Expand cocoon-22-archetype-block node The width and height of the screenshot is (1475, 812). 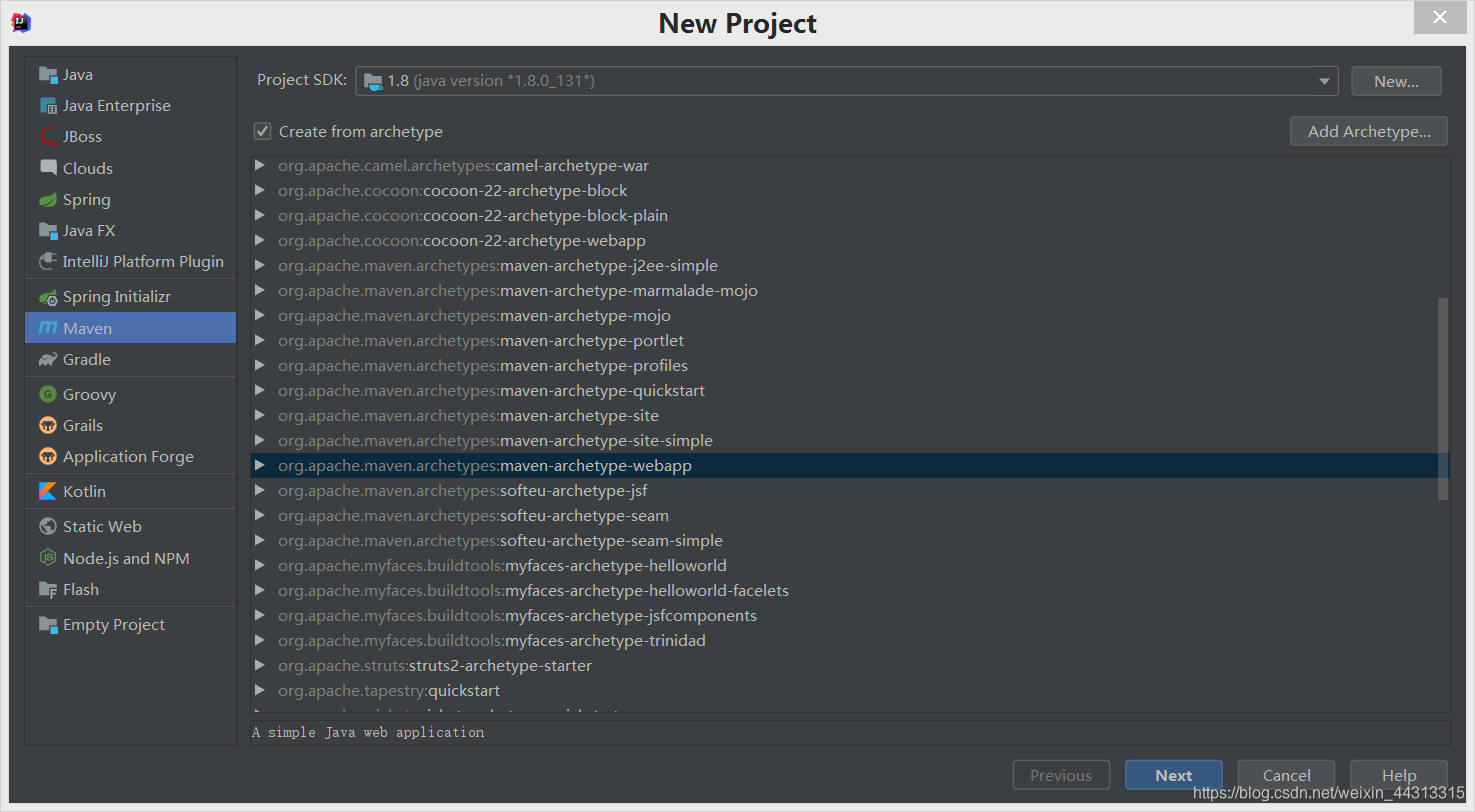click(x=260, y=190)
